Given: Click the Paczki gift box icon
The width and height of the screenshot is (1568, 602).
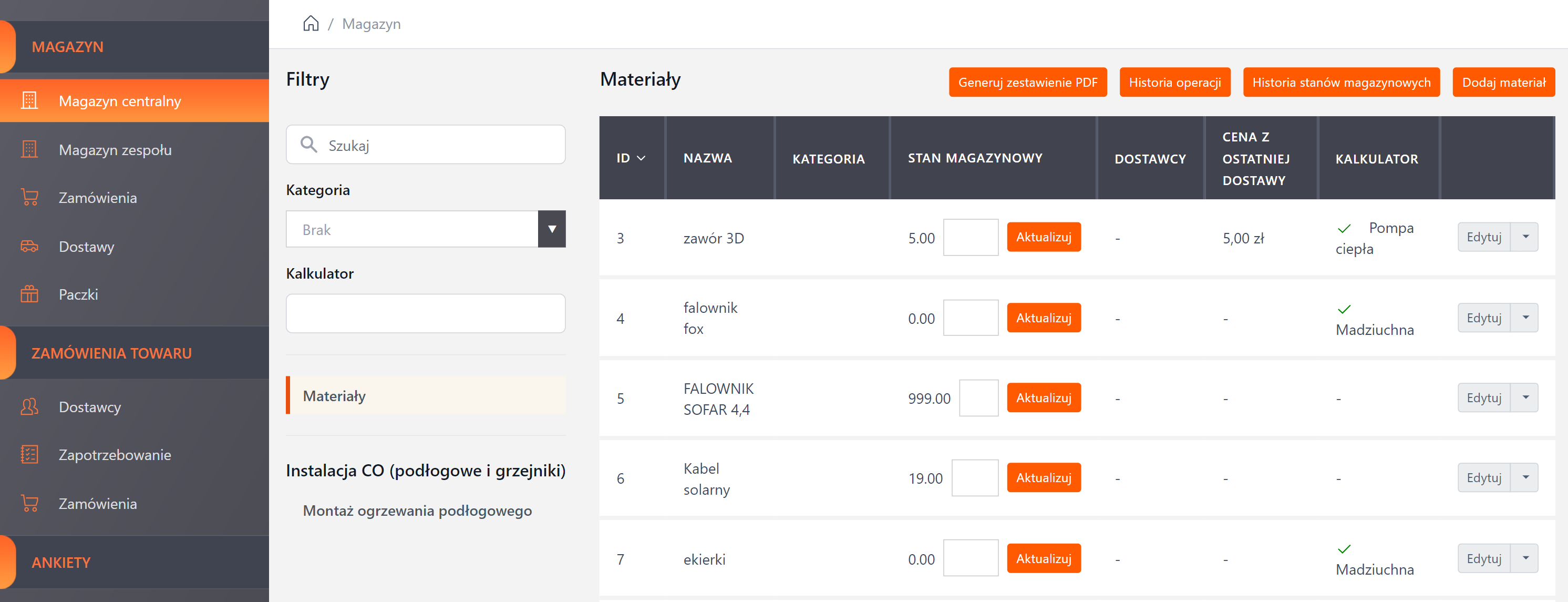Looking at the screenshot, I should [x=29, y=294].
